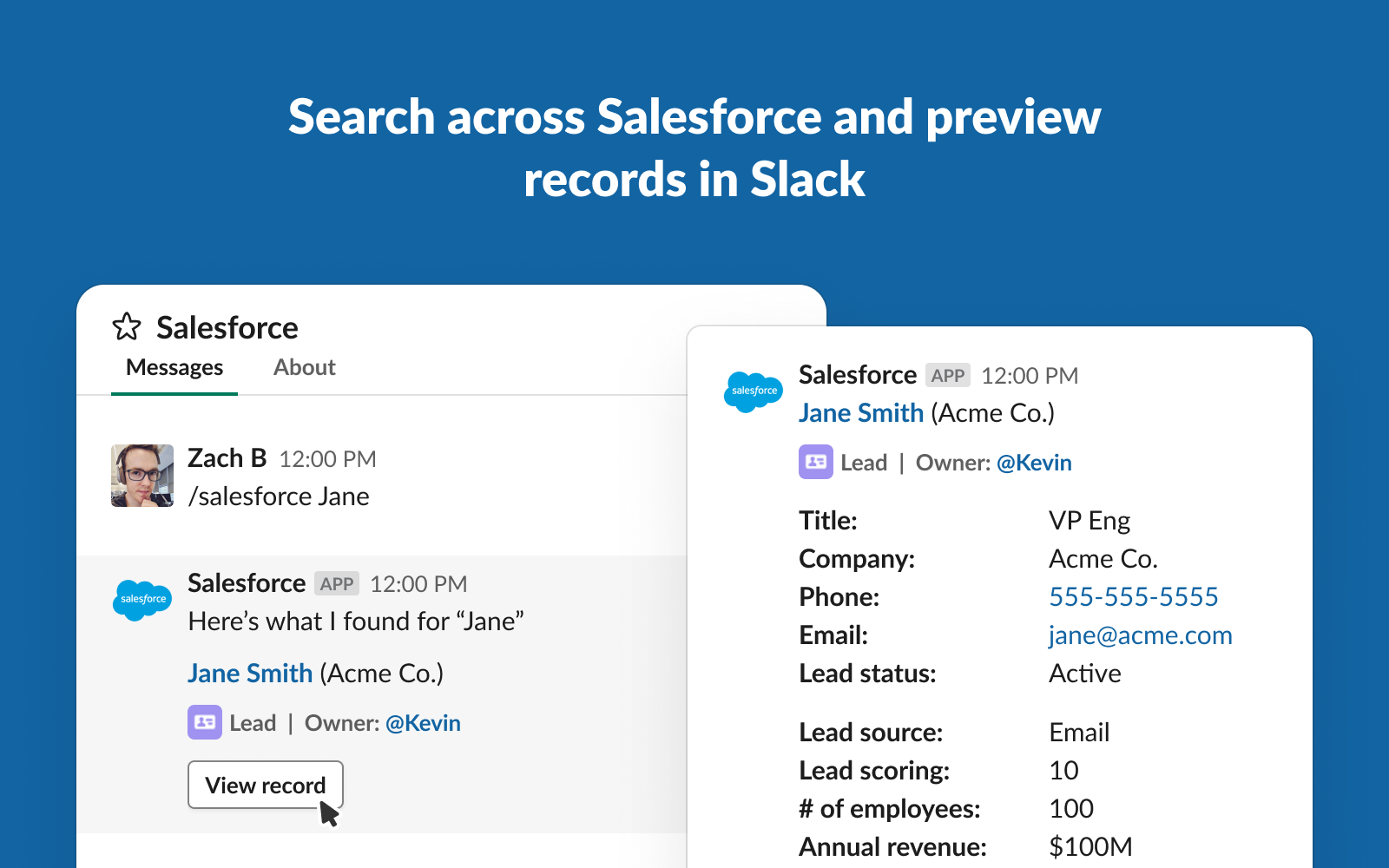Viewport: 1389px width, 868px height.
Task: Click the 12:00 PM timestamp on Zach B's message
Action: (328, 459)
